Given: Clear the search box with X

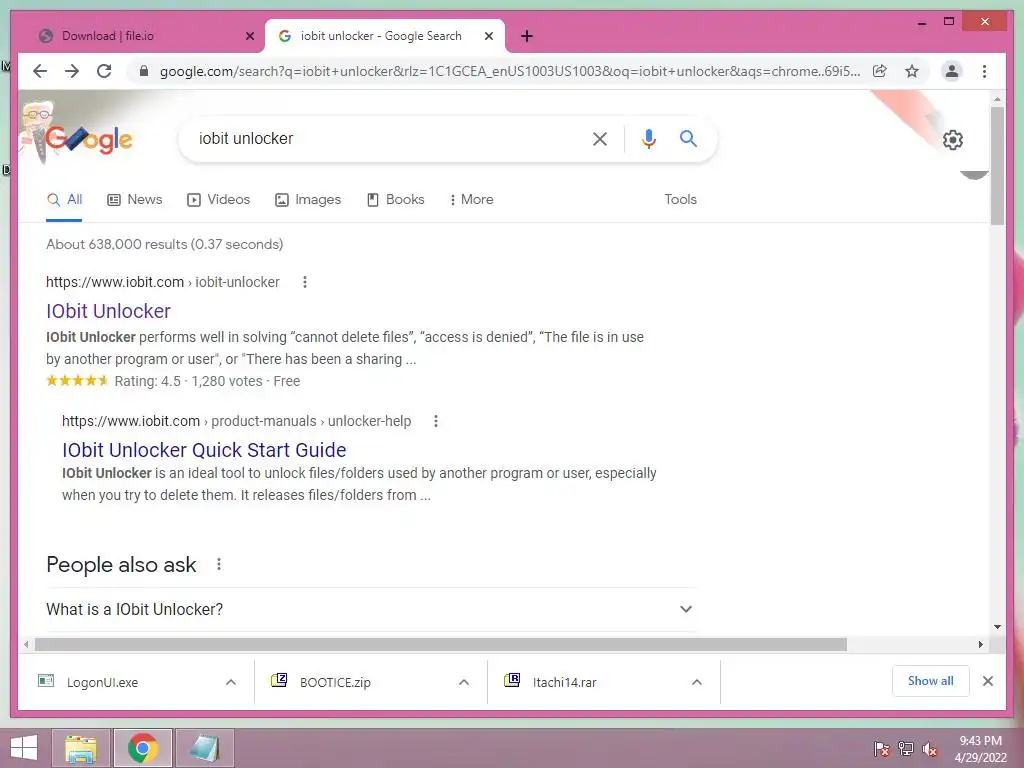Looking at the screenshot, I should (600, 138).
